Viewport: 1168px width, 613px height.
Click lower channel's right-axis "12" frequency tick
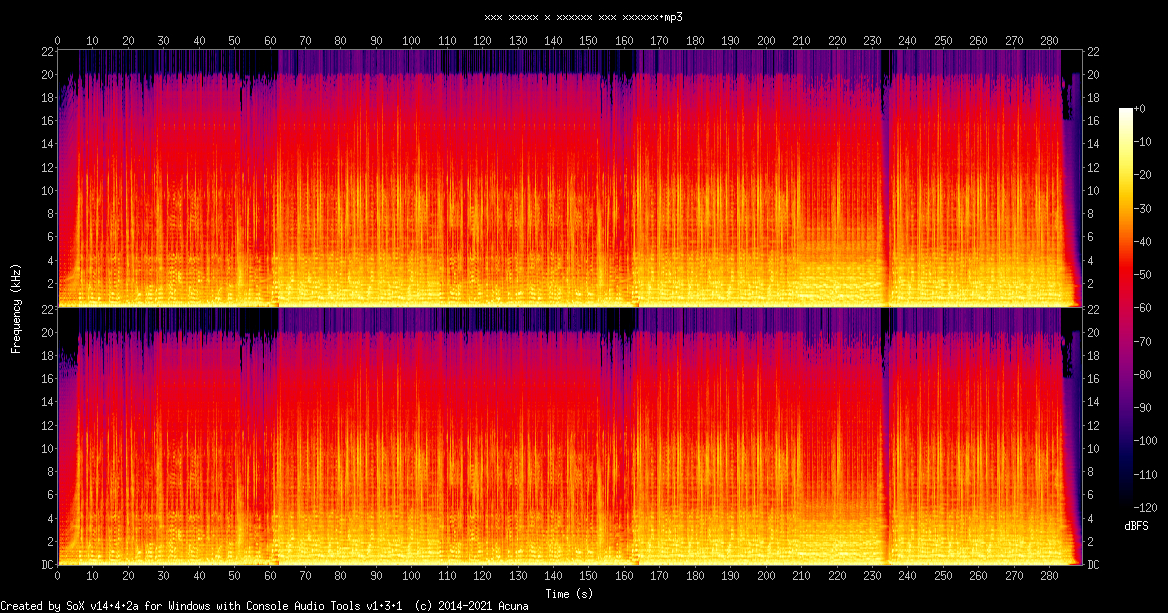1092,425
